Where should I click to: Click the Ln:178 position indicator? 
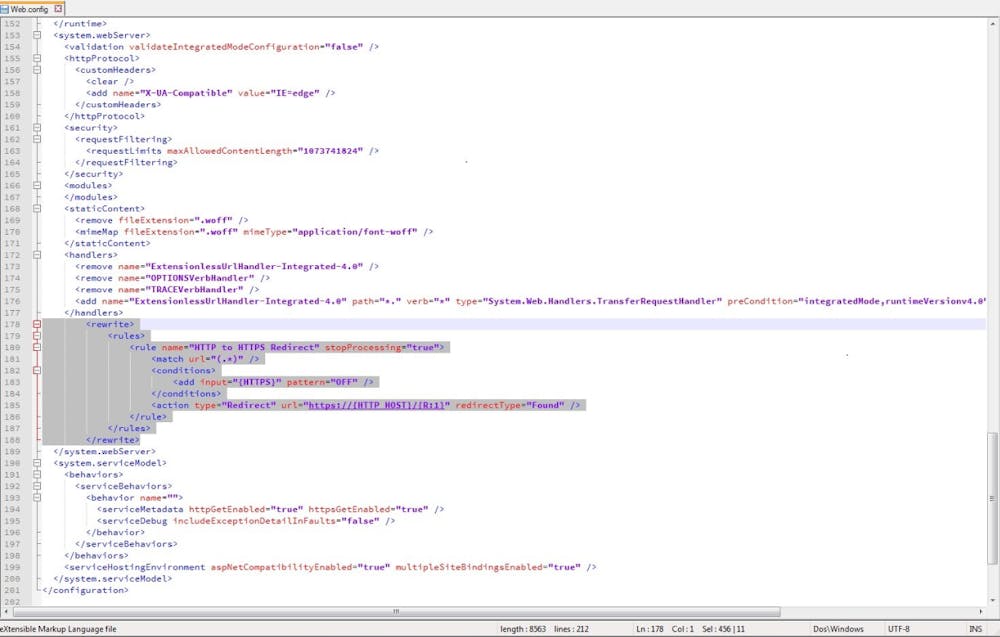(646, 629)
